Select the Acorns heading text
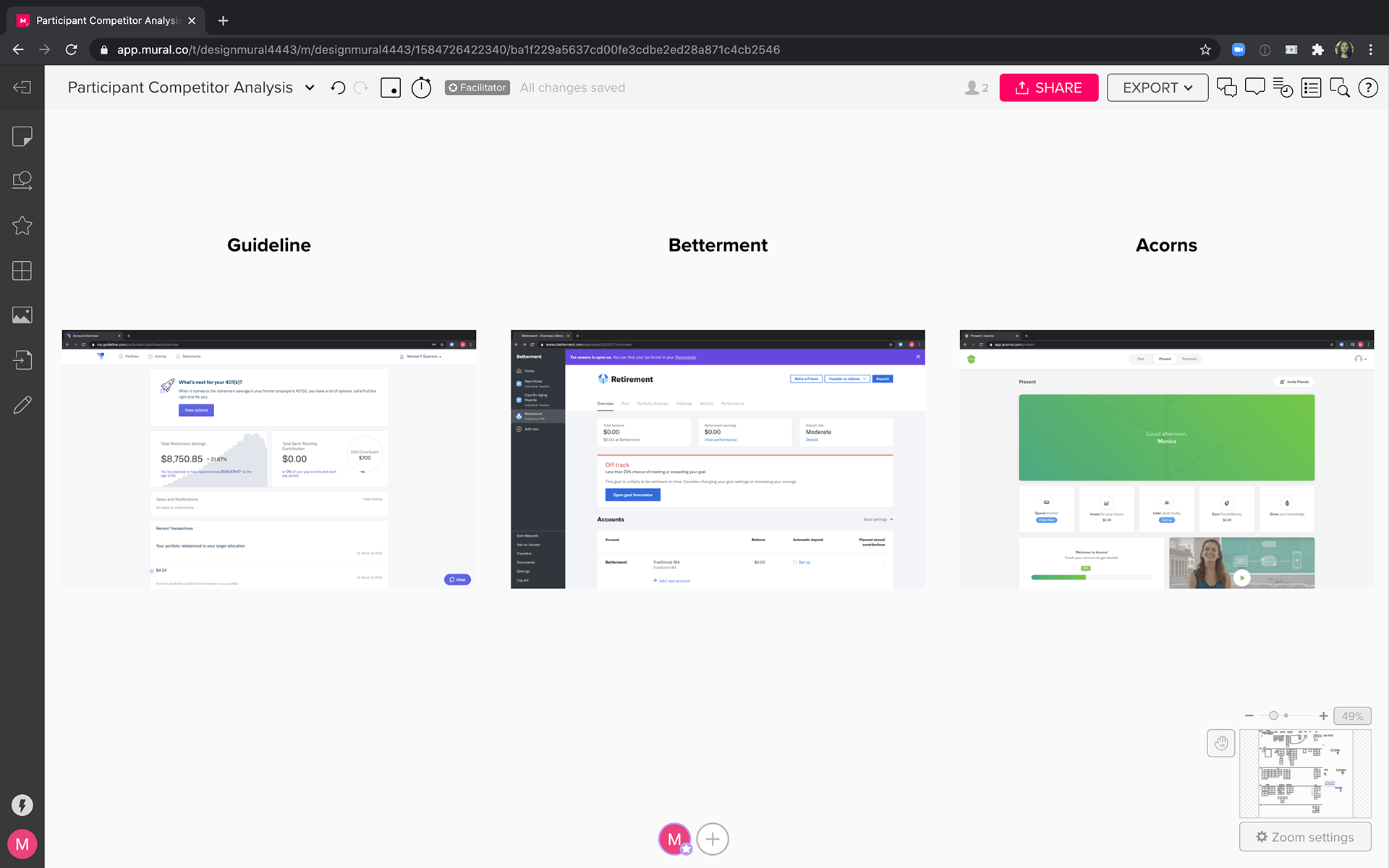This screenshot has height=868, width=1389. [x=1166, y=245]
